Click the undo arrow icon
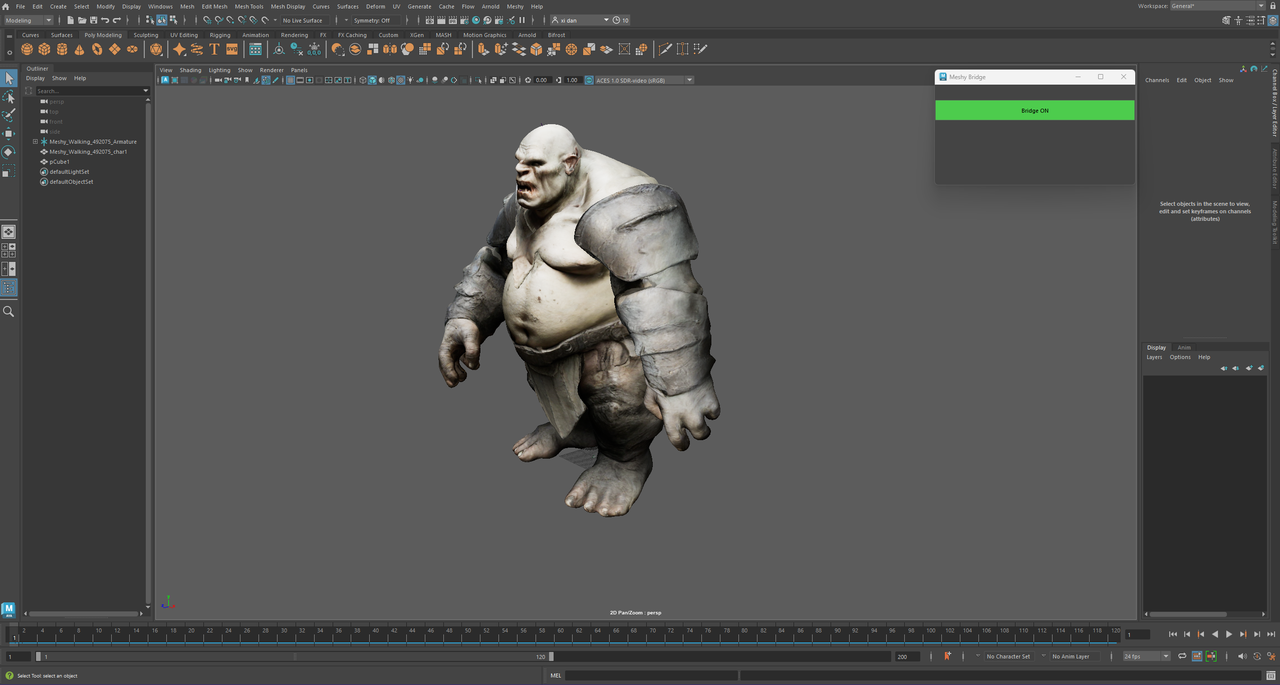Image resolution: width=1280 pixels, height=685 pixels. pyautogui.click(x=106, y=20)
